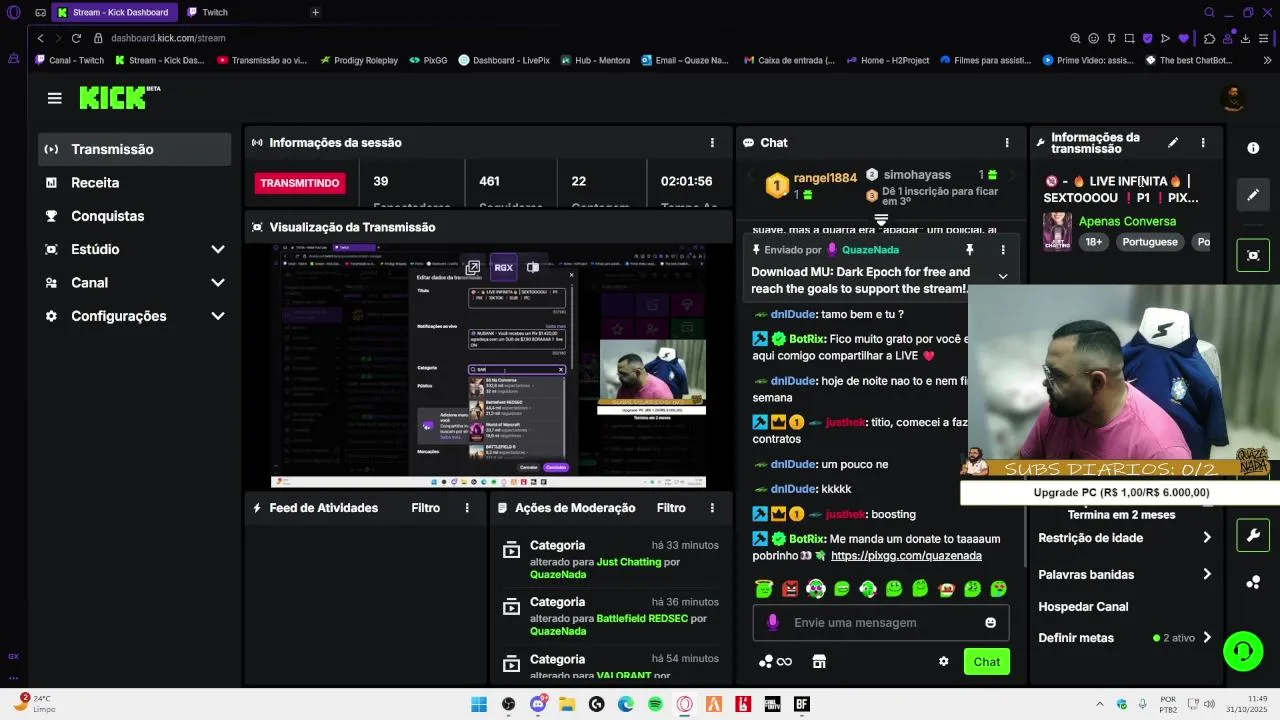Click the three-dots cluster icon in the right rail
The image size is (1280, 720).
(1253, 583)
